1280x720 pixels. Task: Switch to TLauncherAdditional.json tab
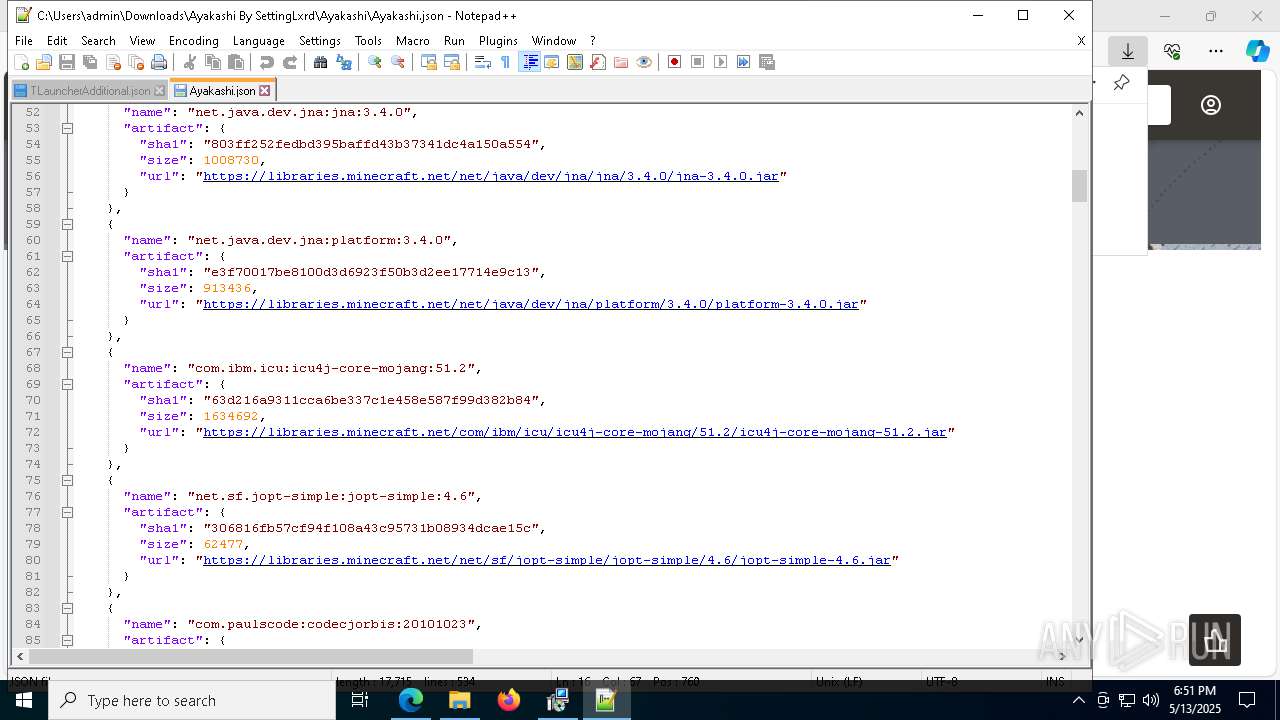point(90,91)
